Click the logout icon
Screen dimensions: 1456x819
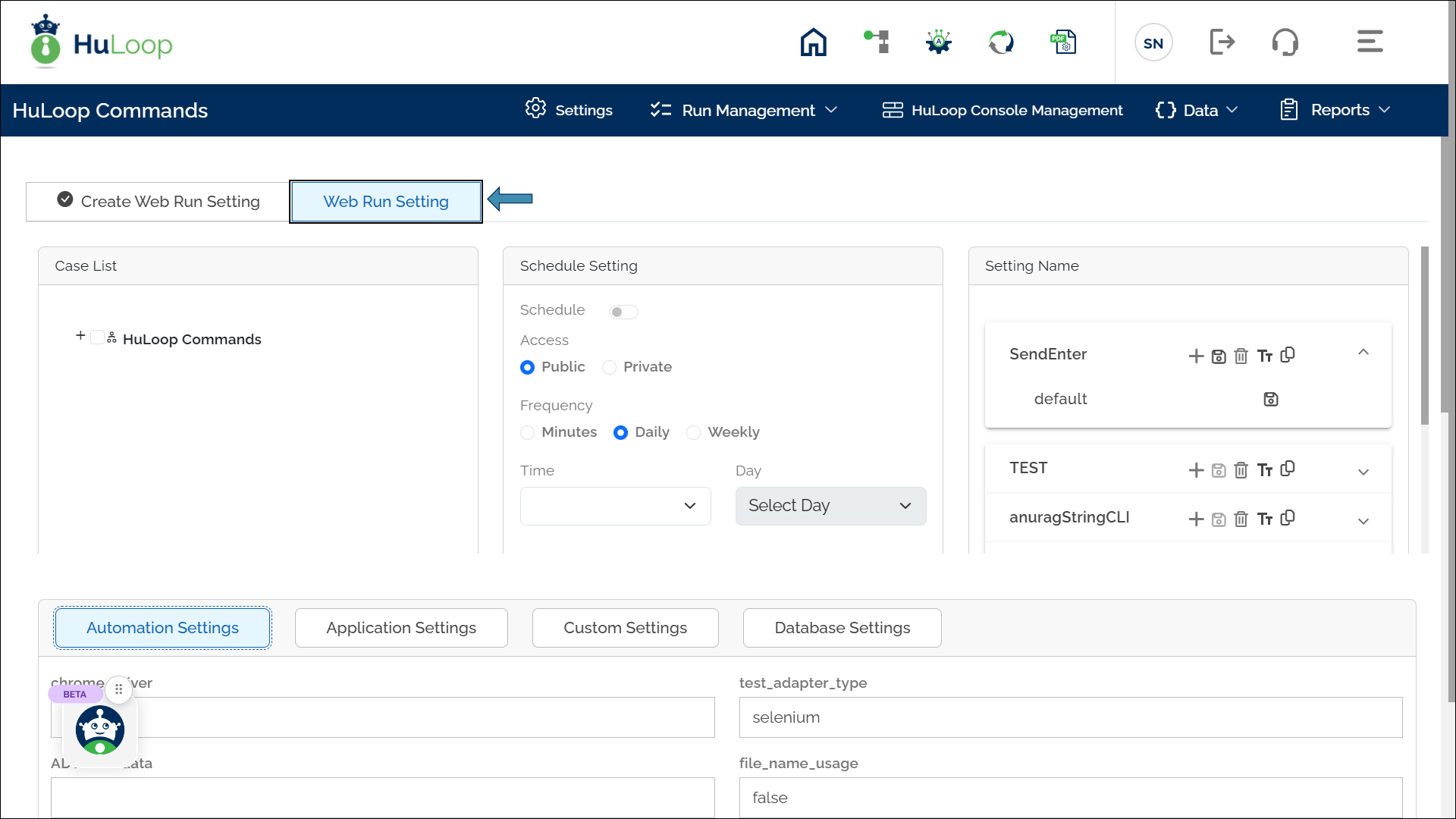click(x=1222, y=42)
